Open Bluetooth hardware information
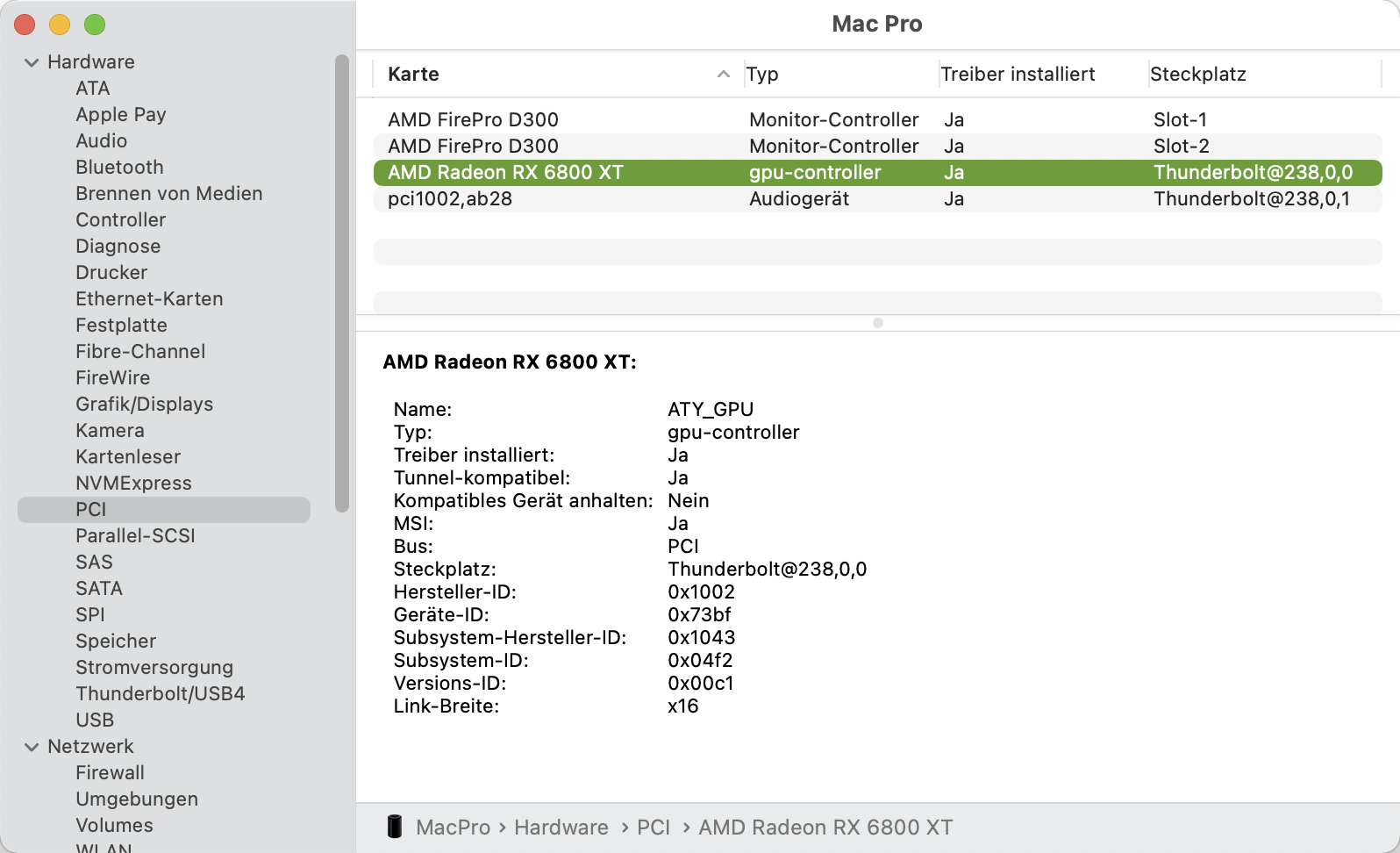This screenshot has width=1400, height=853. point(119,168)
